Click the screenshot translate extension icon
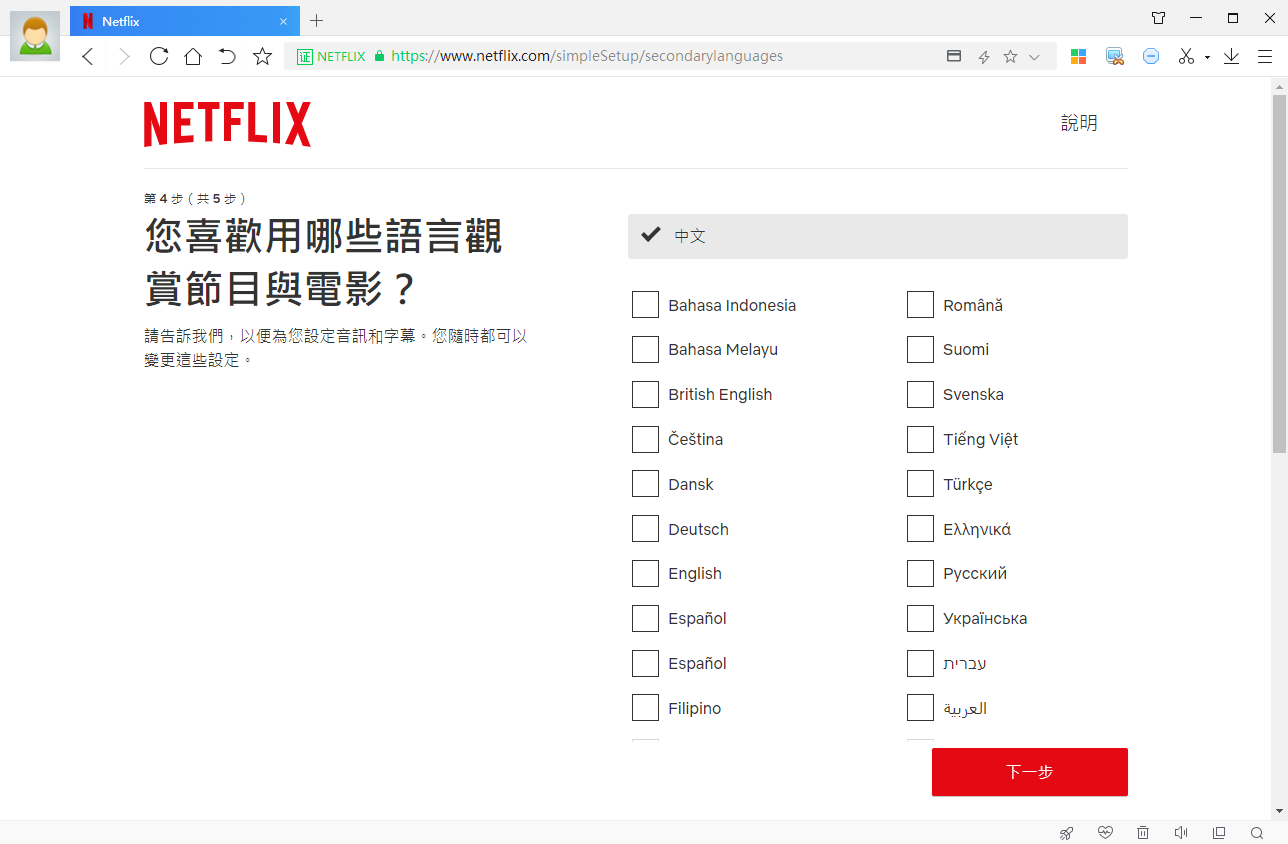Image resolution: width=1288 pixels, height=844 pixels. 1115,57
